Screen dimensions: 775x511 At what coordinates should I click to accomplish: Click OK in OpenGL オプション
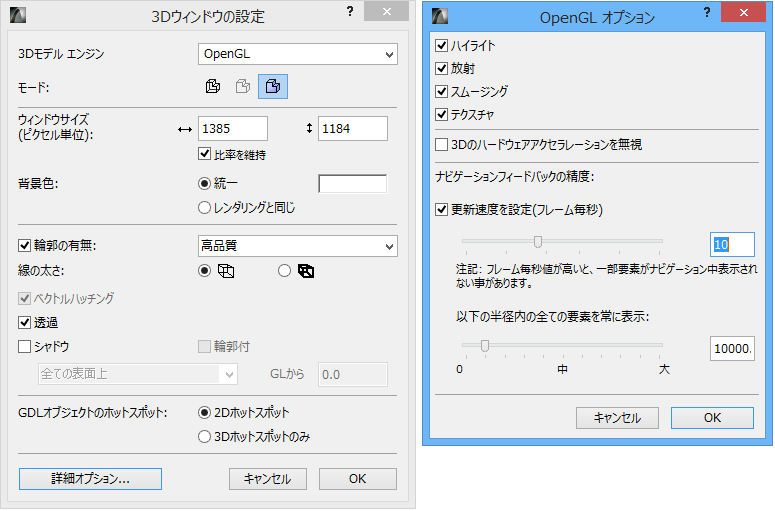[712, 418]
